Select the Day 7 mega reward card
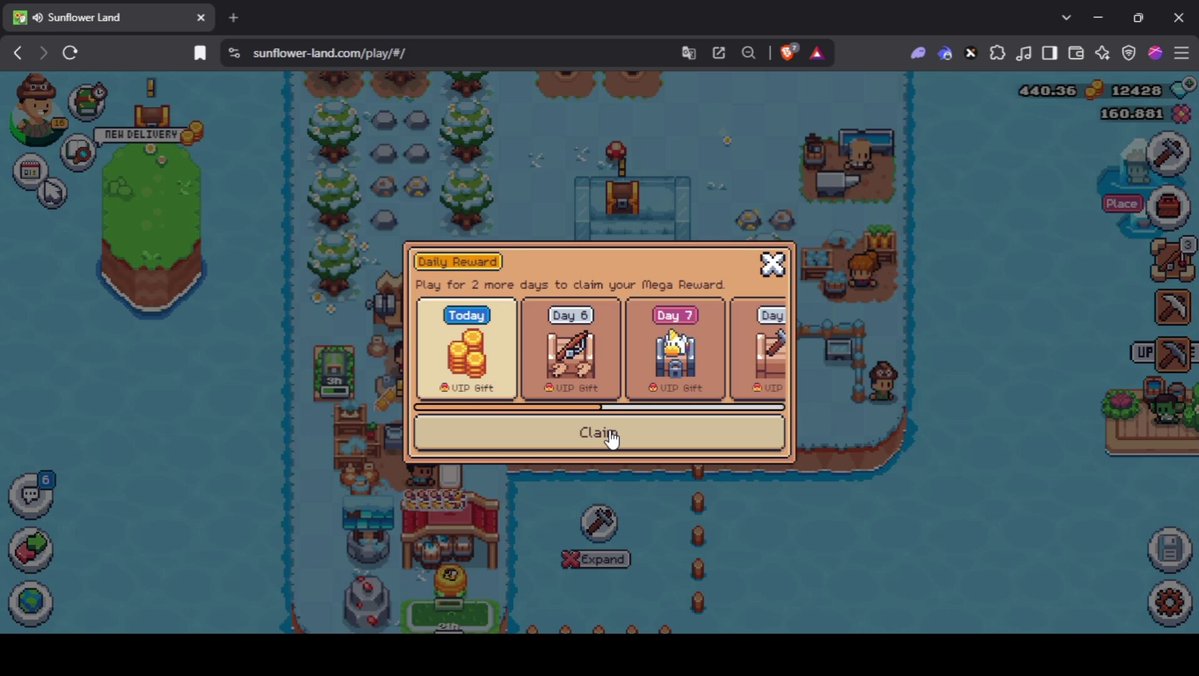 674,349
